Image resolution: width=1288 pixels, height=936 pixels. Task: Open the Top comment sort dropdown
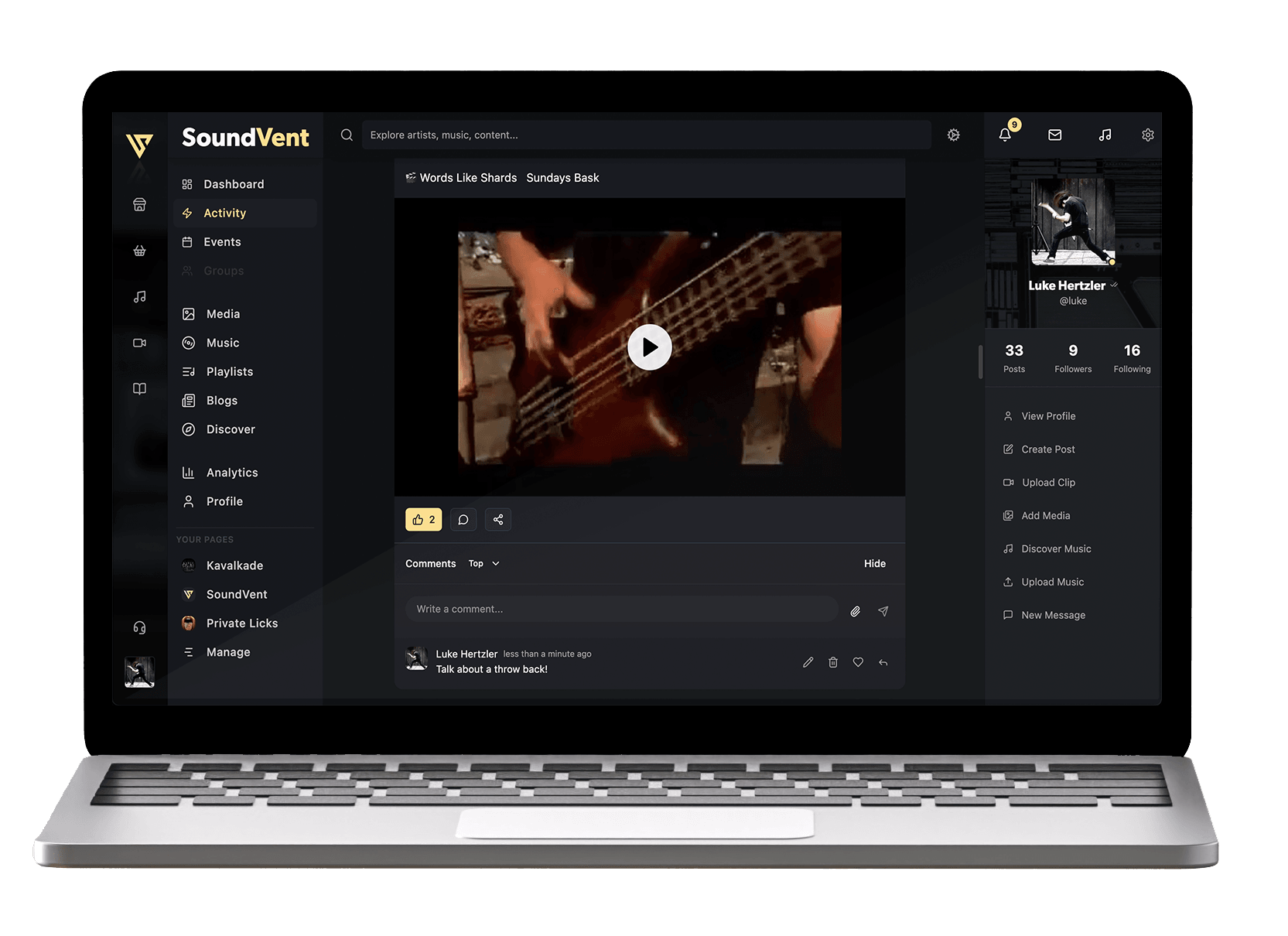483,563
